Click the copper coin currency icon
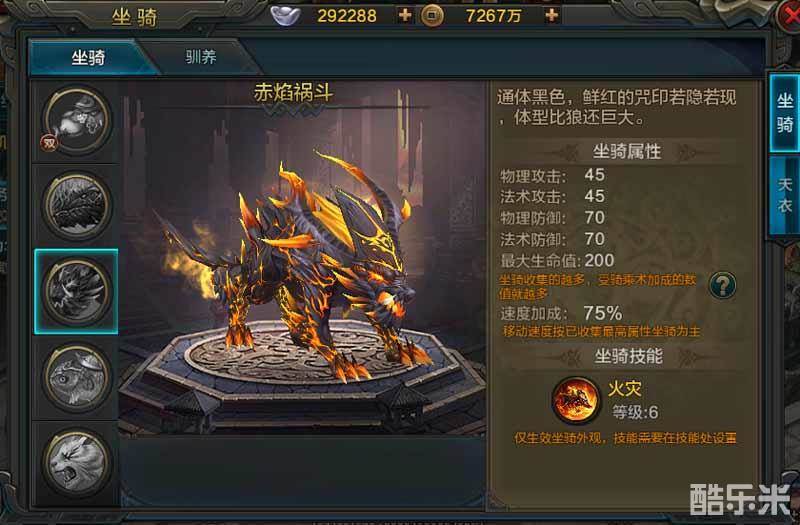The height and width of the screenshot is (525, 800). click(432, 15)
